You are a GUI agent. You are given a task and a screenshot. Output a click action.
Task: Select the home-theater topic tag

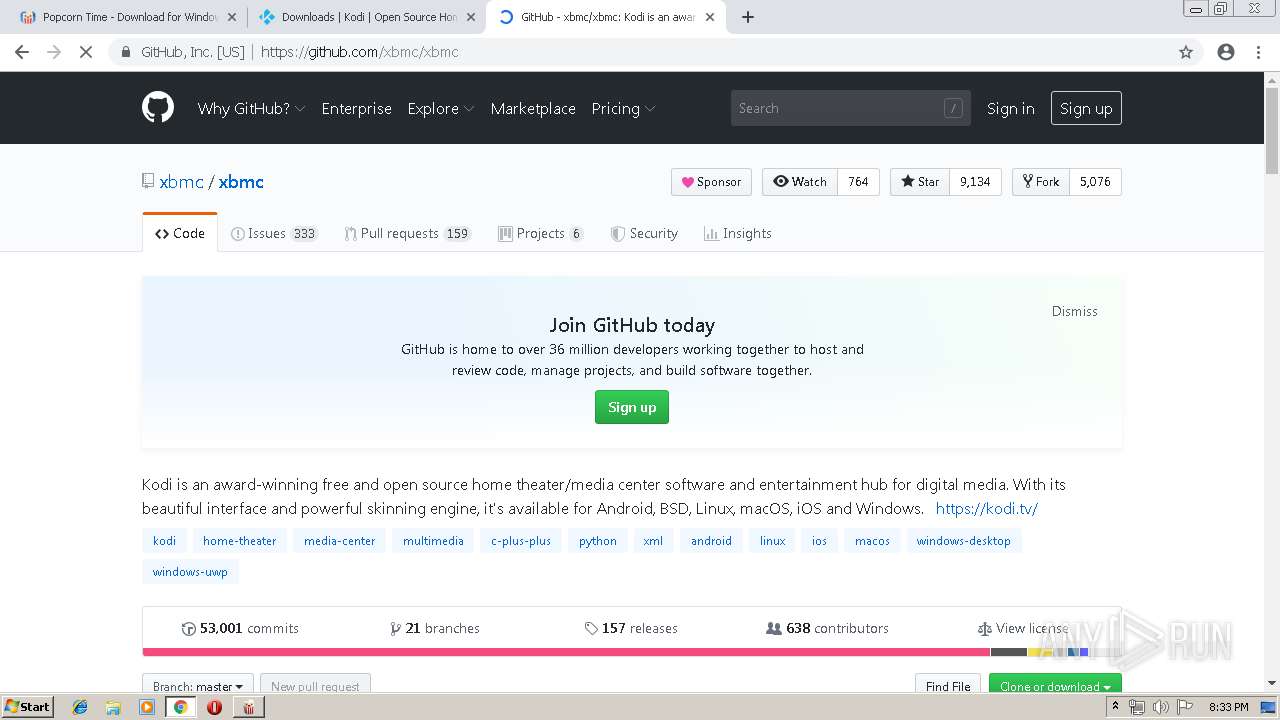(x=240, y=541)
